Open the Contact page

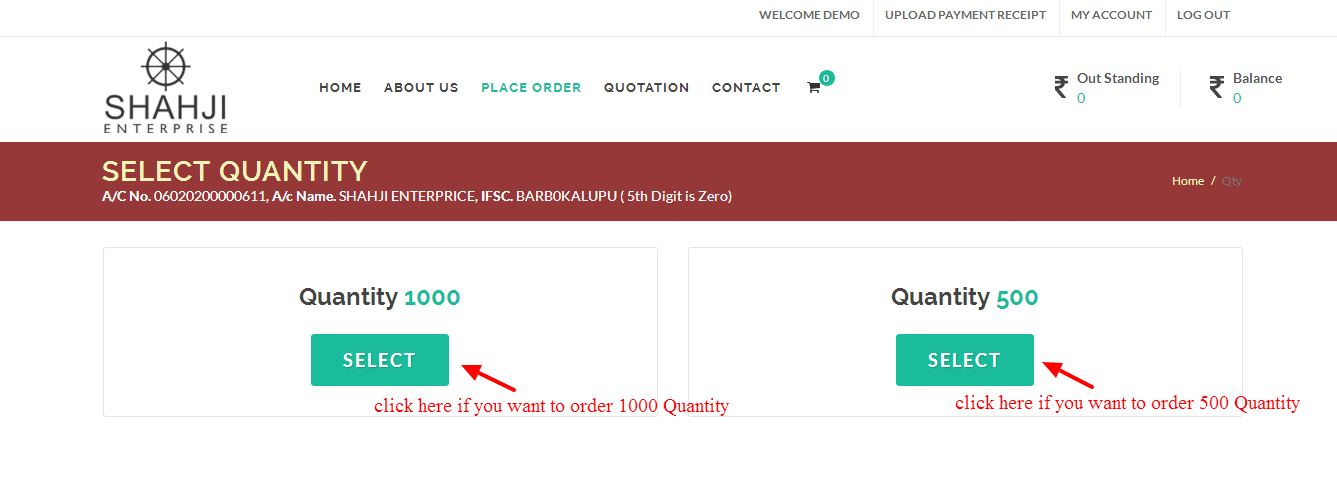746,88
